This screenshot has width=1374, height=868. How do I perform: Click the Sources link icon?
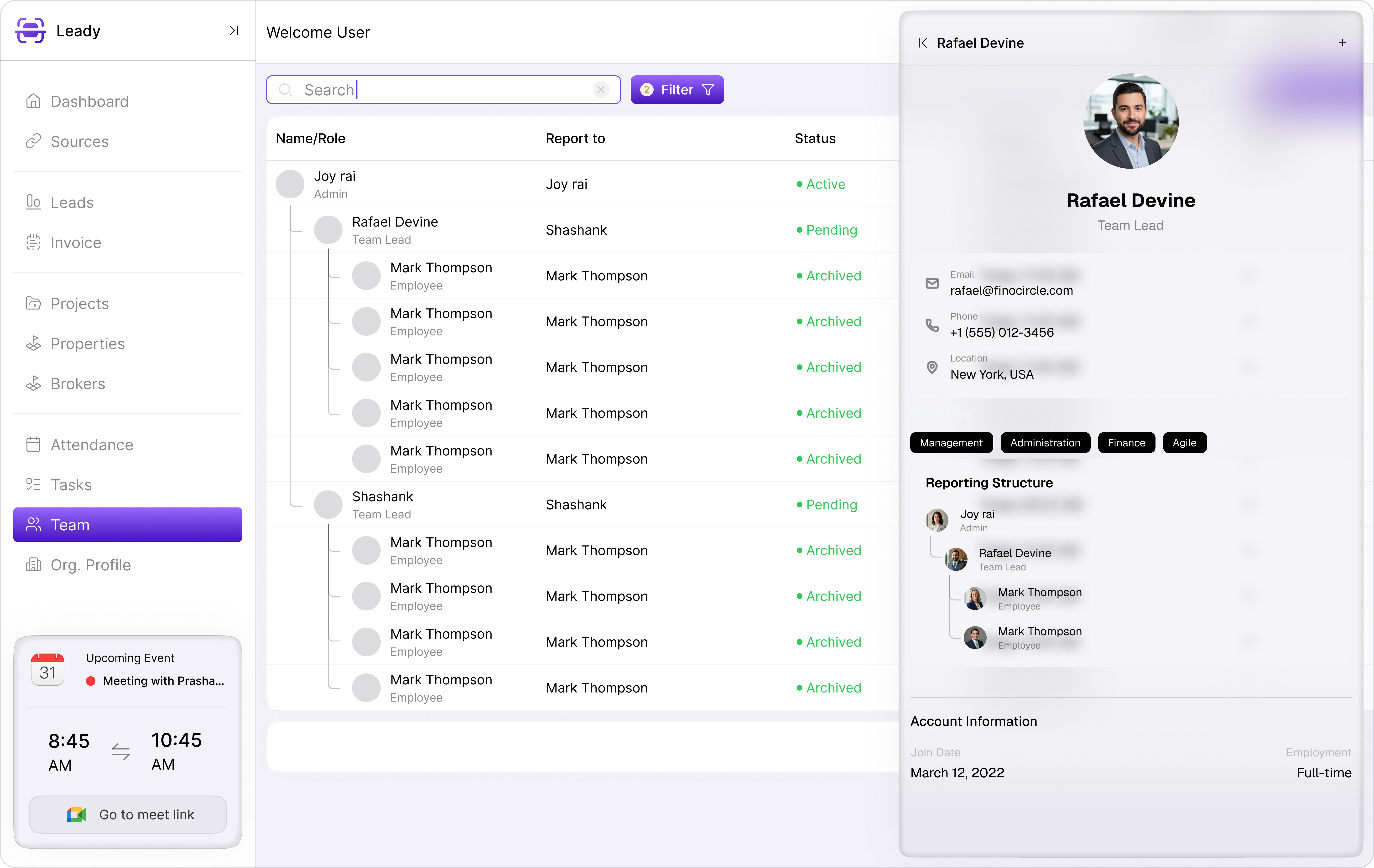(34, 141)
